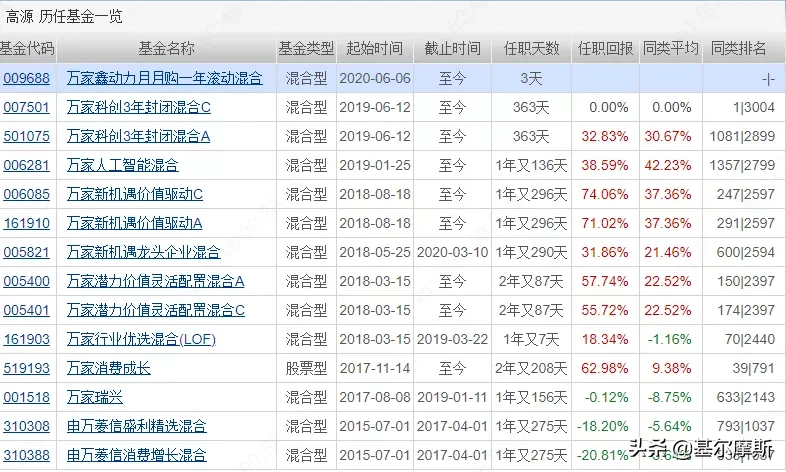The width and height of the screenshot is (786, 472).
Task: Open fund code link 501075
Action: pyautogui.click(x=27, y=136)
